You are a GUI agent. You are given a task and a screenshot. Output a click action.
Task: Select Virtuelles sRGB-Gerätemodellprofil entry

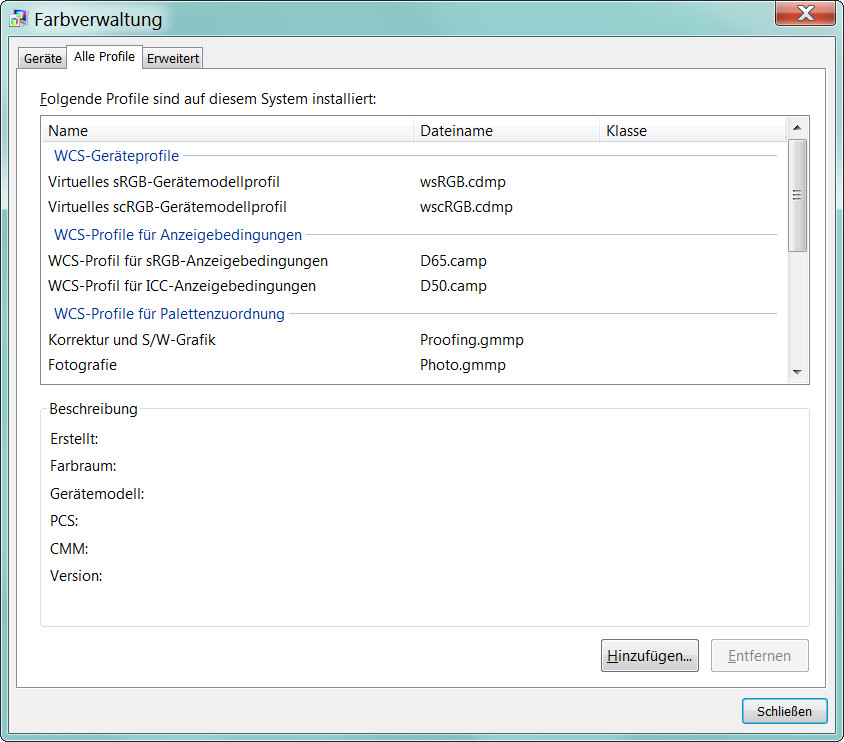(164, 182)
